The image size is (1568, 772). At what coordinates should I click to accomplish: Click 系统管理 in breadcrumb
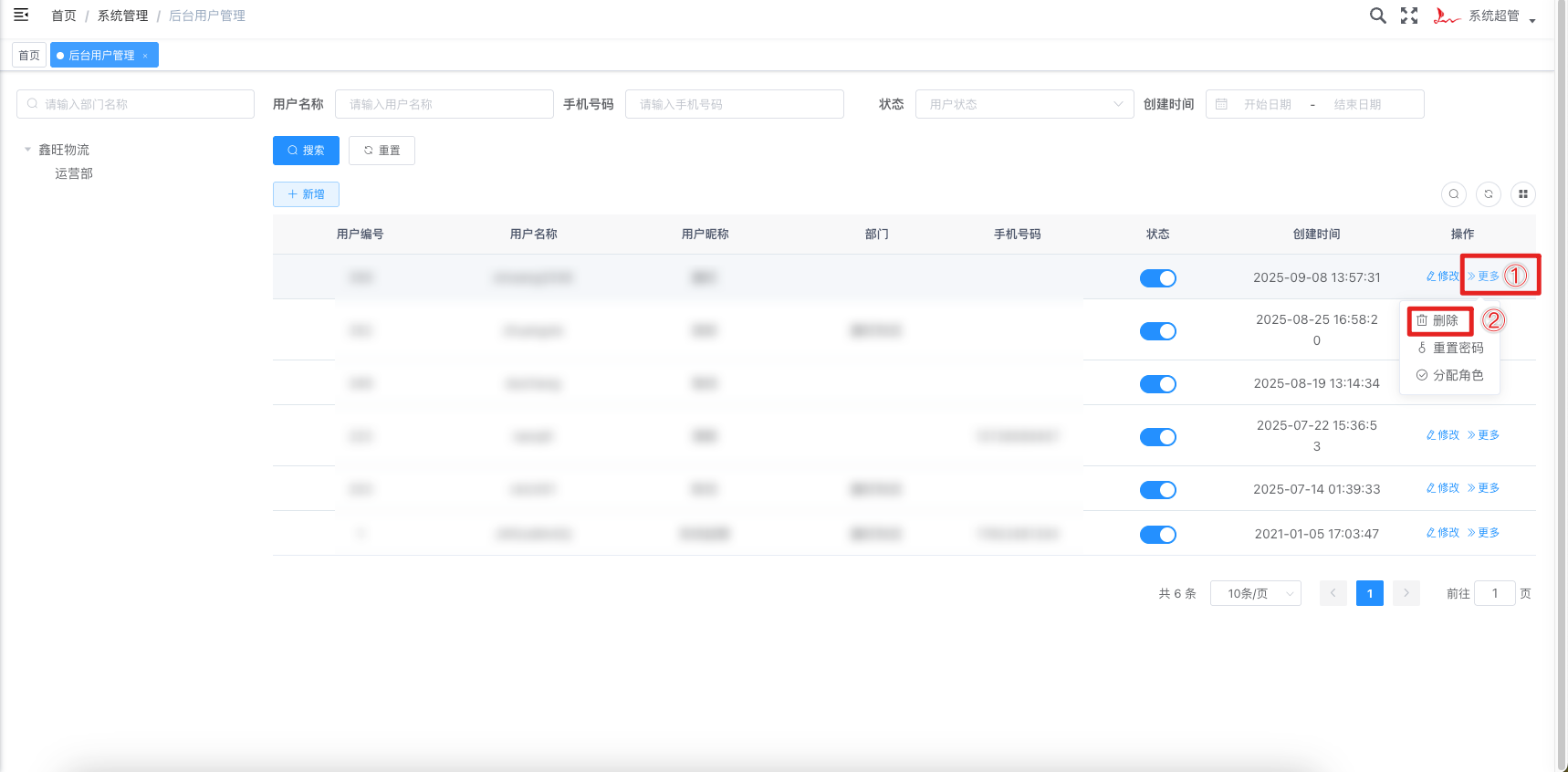(x=122, y=16)
